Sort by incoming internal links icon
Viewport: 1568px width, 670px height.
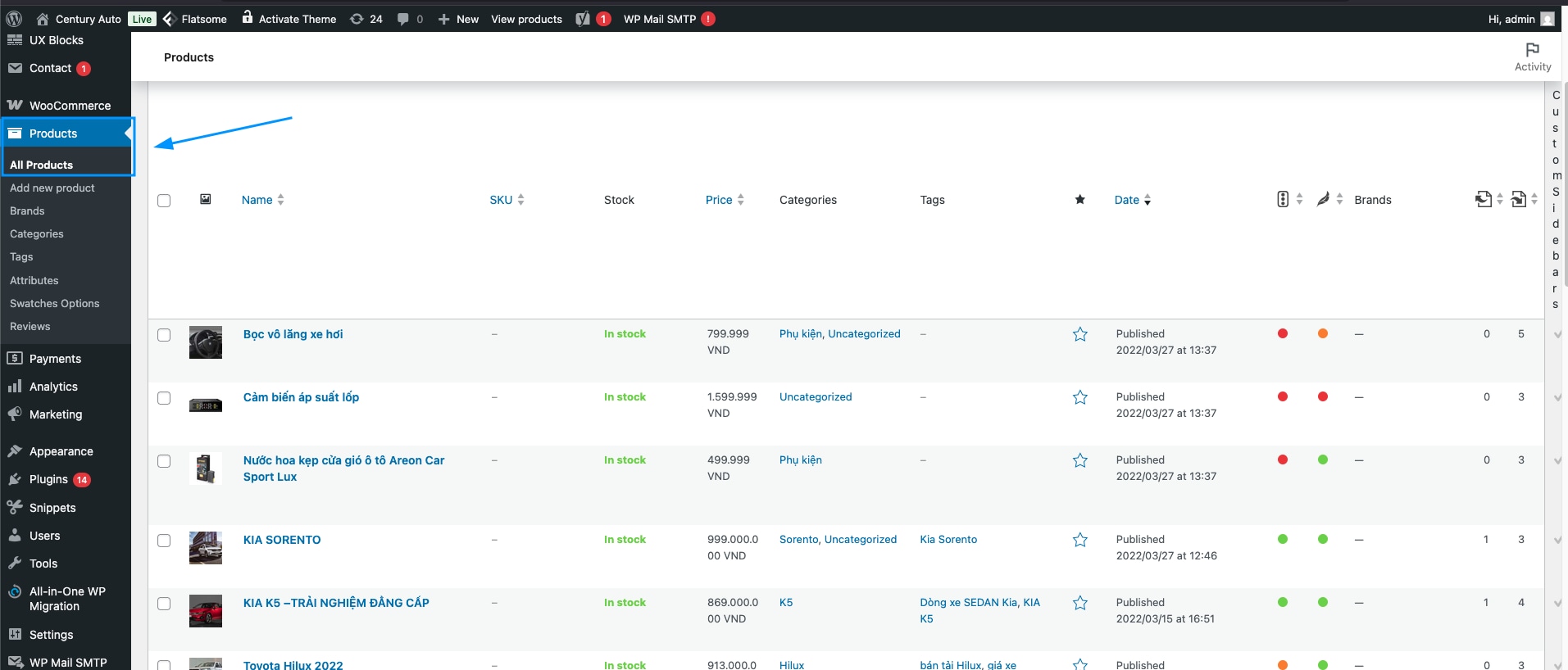pos(1518,199)
